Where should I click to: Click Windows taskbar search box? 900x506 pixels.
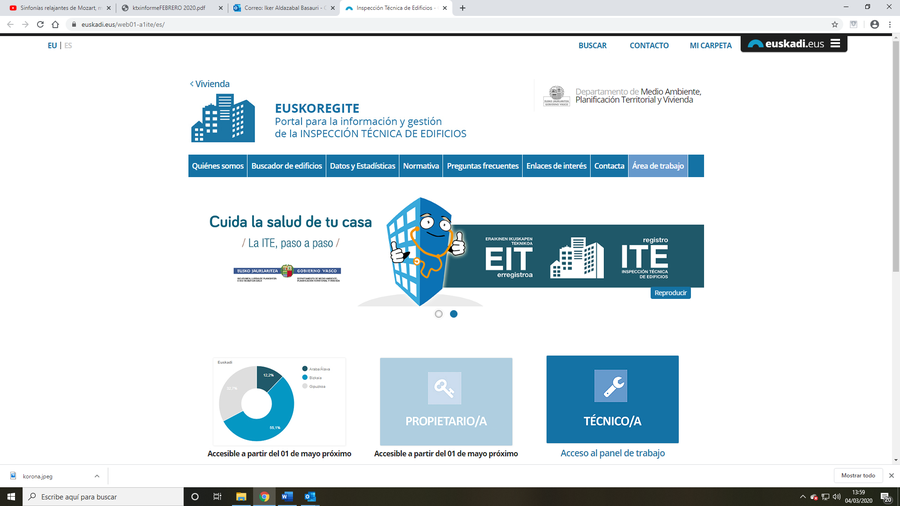[103, 497]
